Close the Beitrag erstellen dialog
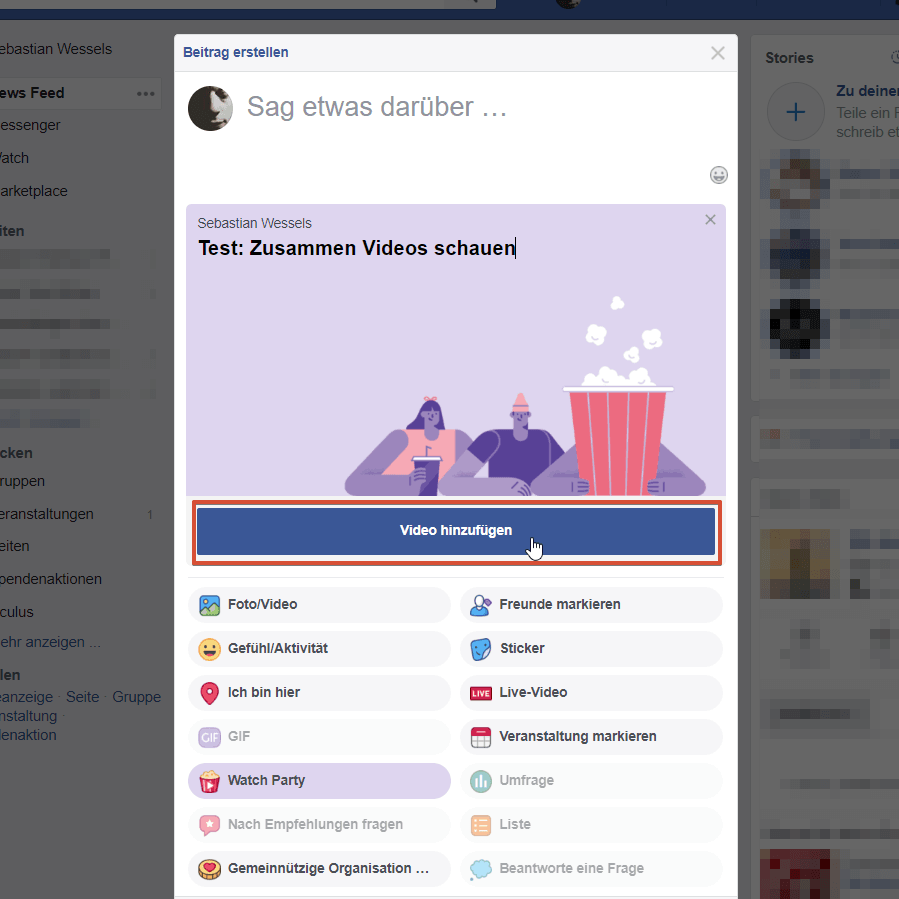The image size is (899, 899). (717, 53)
